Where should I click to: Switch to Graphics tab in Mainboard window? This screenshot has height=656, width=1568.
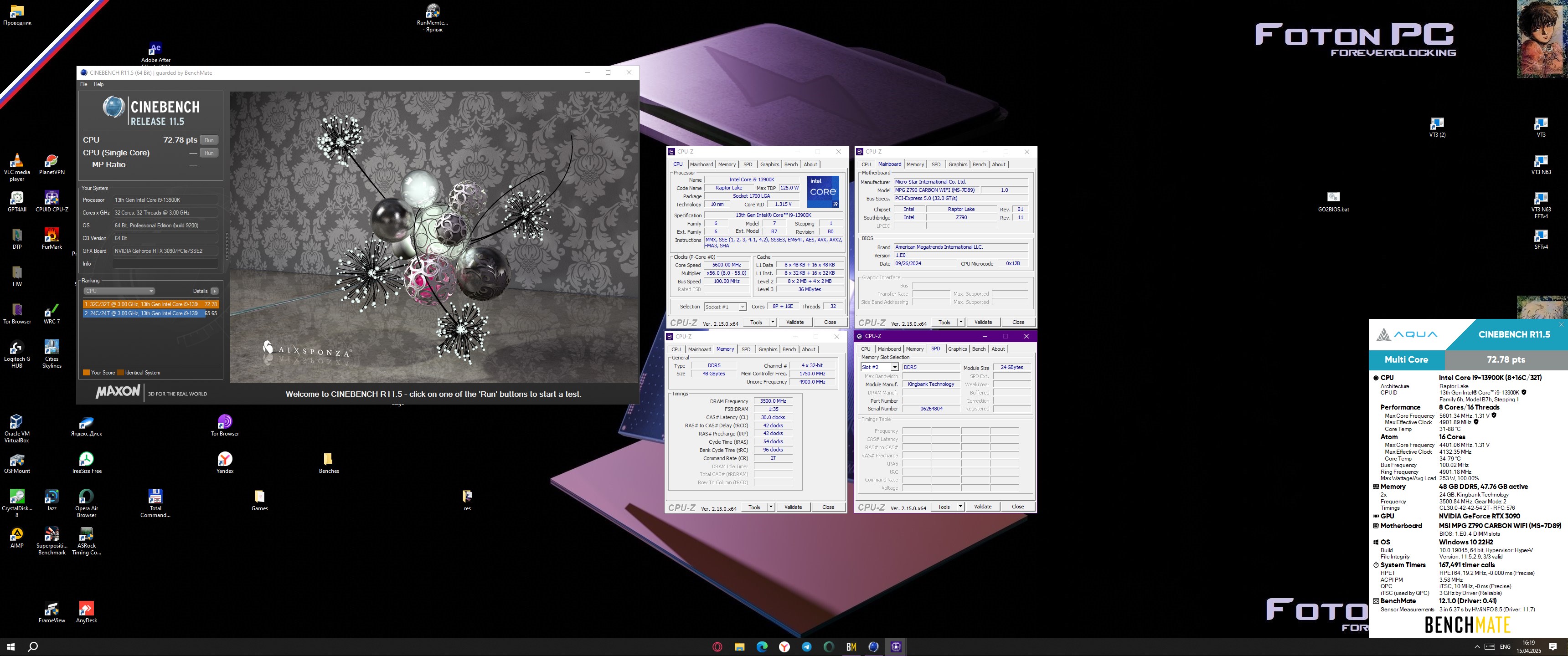coord(958,164)
